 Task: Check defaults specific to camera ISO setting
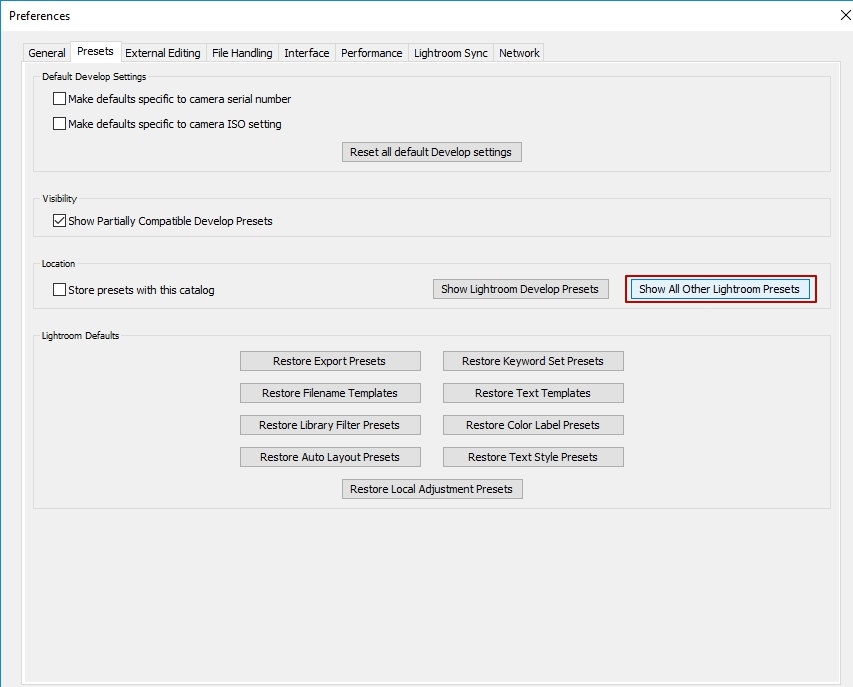[x=60, y=124]
